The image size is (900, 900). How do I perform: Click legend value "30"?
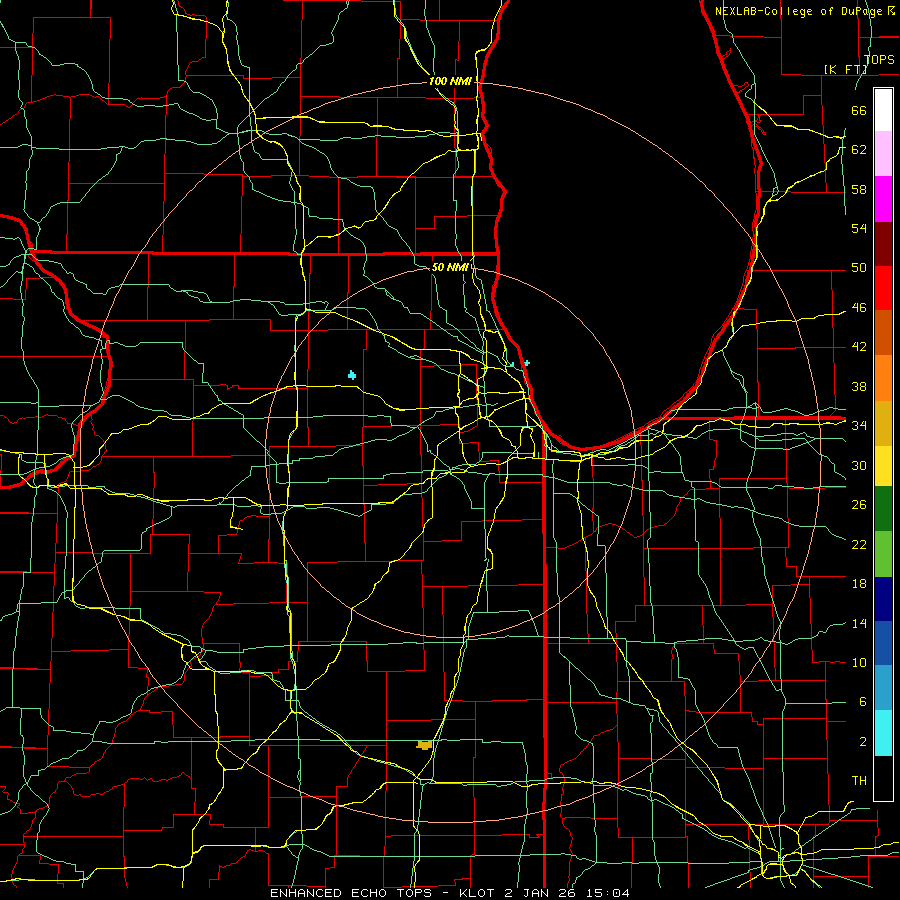[859, 465]
